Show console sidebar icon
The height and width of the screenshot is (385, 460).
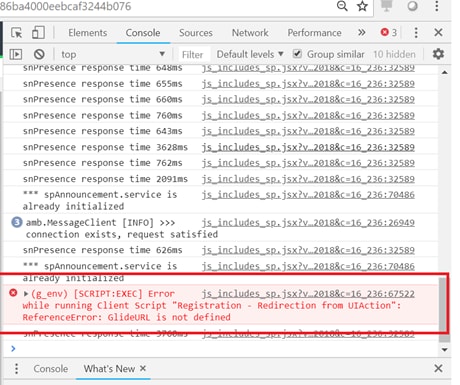click(16, 54)
